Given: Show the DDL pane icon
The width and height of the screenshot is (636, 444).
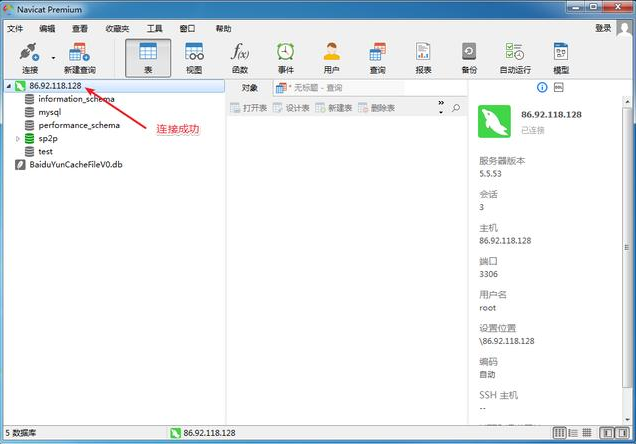Looking at the screenshot, I should (x=559, y=87).
